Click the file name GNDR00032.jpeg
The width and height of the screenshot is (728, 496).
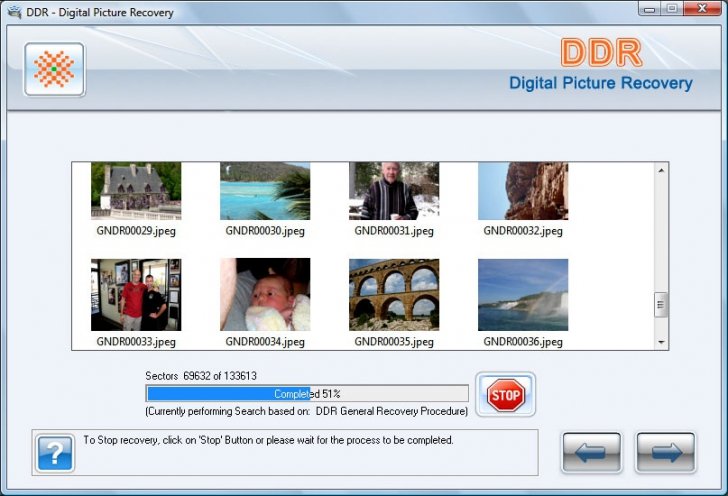pyautogui.click(x=523, y=231)
